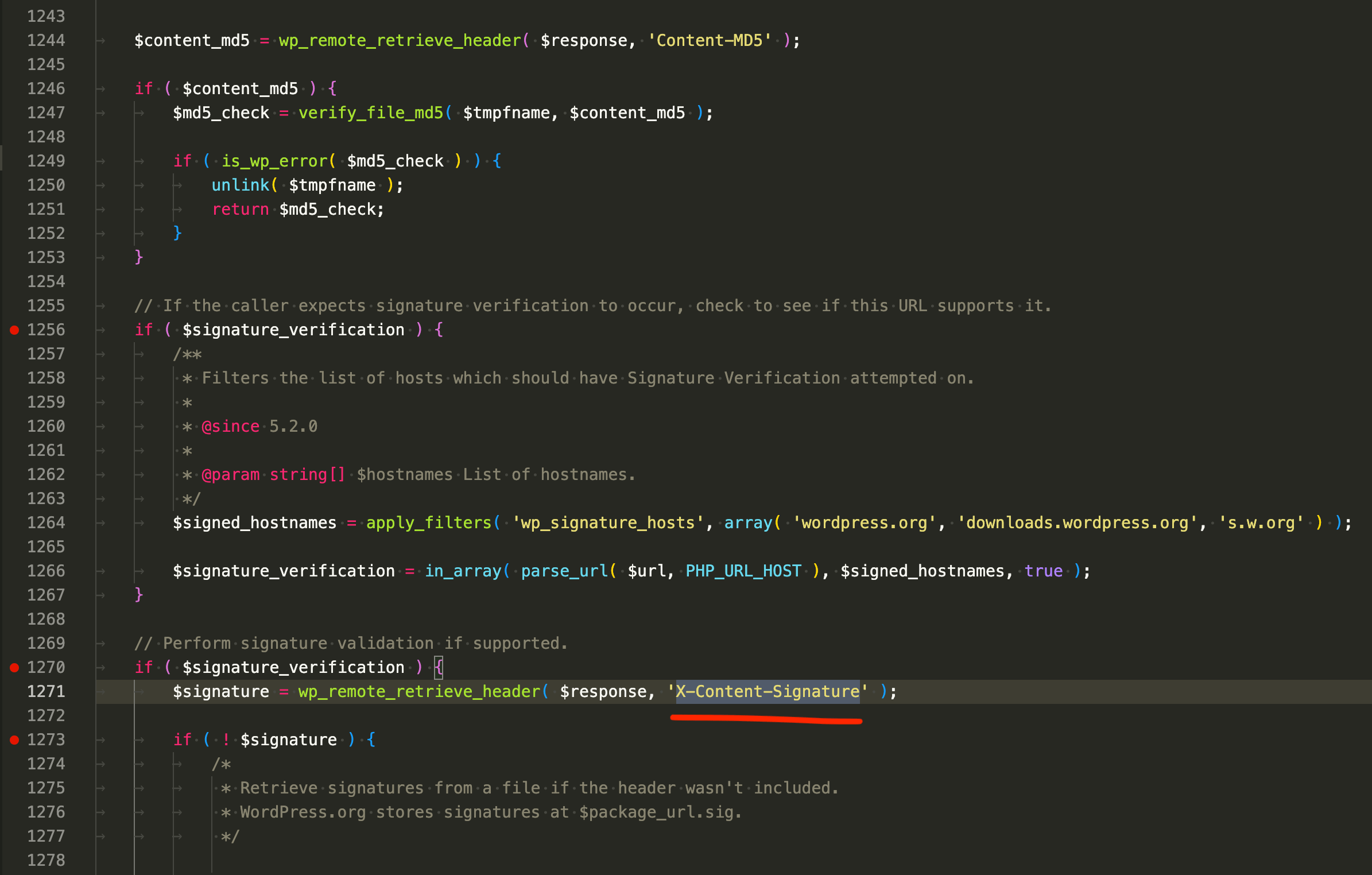This screenshot has height=875, width=1372.
Task: Click the apply_filters function name
Action: [x=429, y=522]
